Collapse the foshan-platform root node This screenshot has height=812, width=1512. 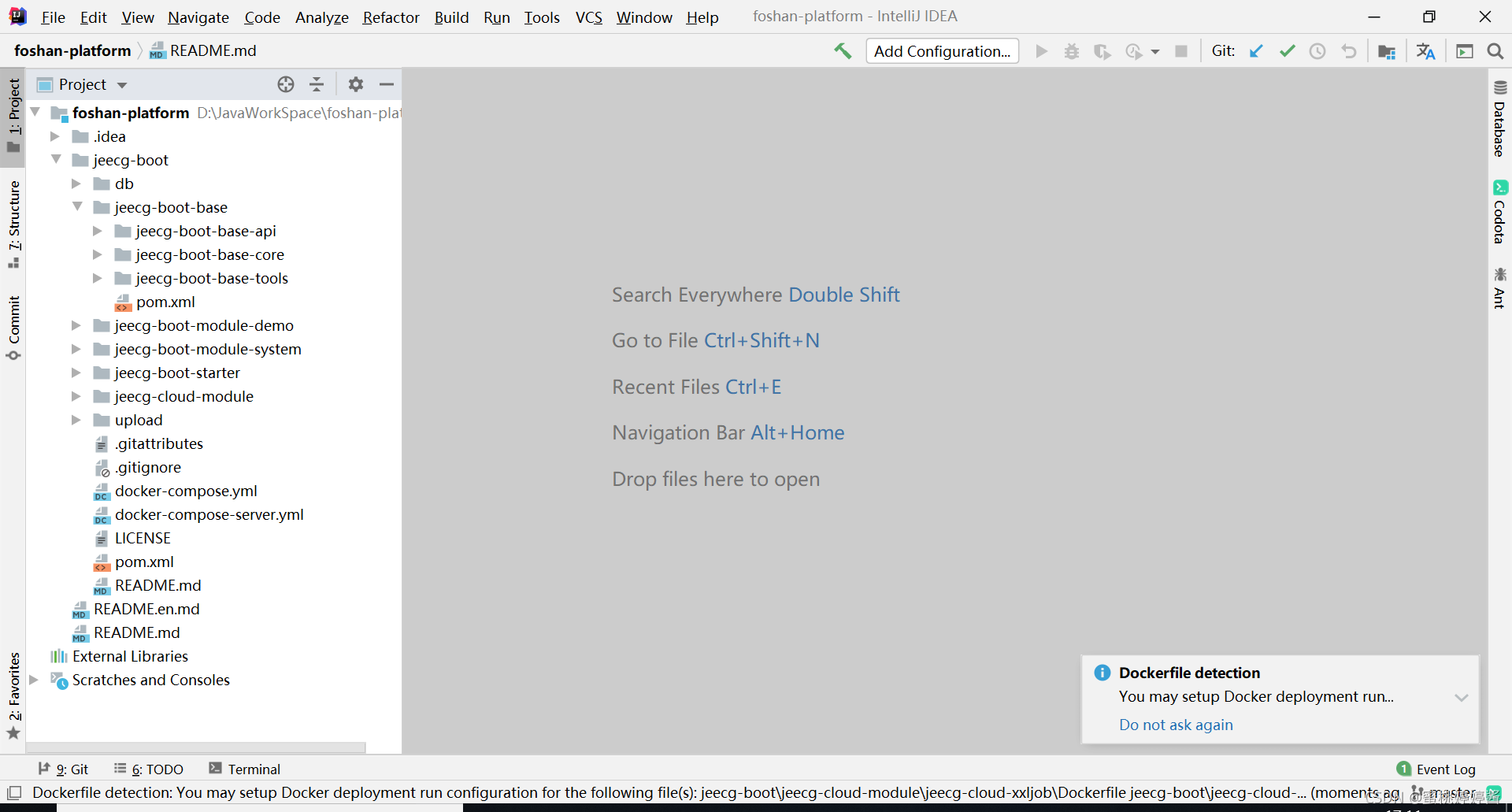click(35, 113)
